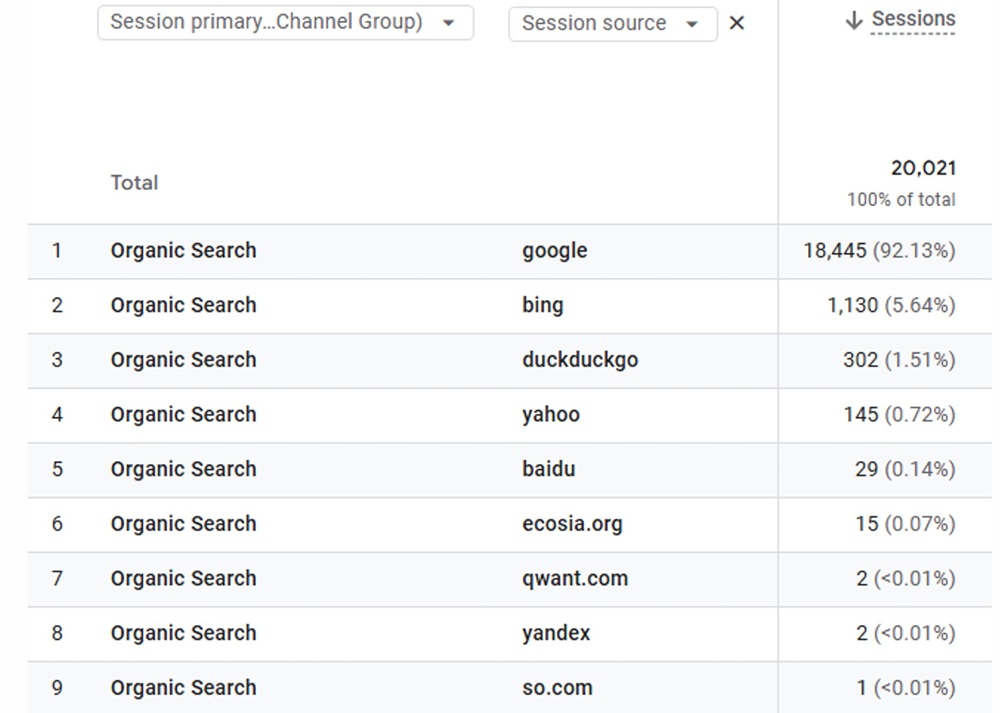Click the 15 (0.07%) sessions value
The height and width of the screenshot is (713, 1000).
pyautogui.click(x=905, y=524)
